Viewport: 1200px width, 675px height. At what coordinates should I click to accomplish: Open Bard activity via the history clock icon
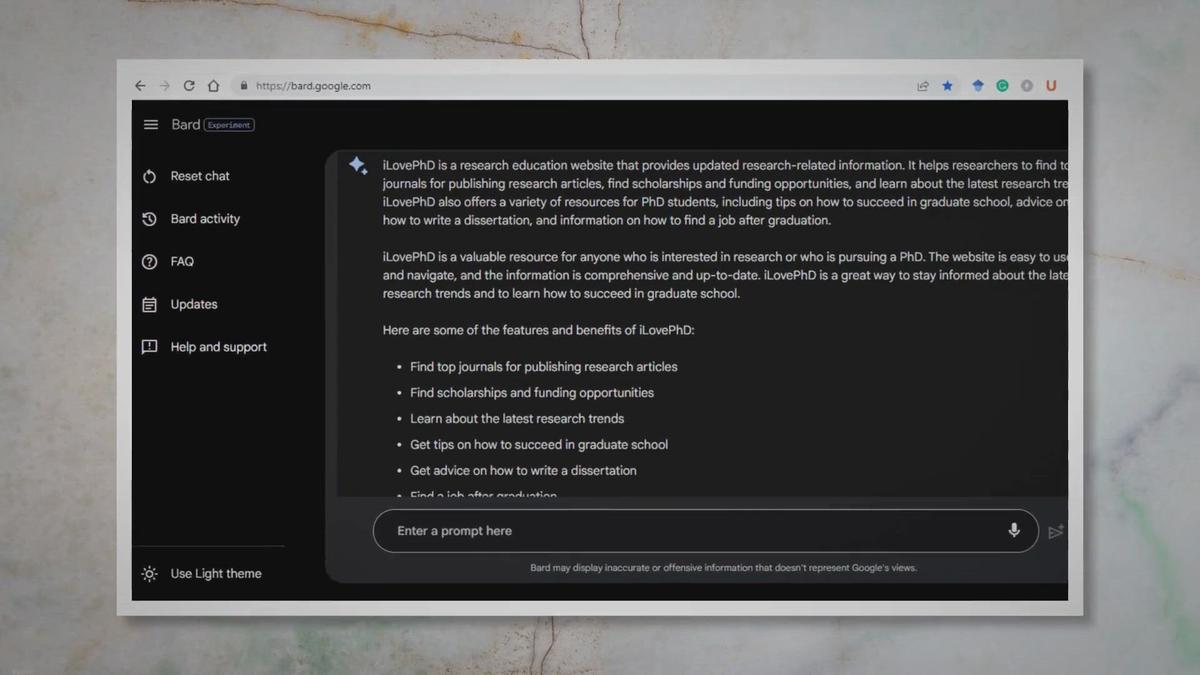coord(149,219)
